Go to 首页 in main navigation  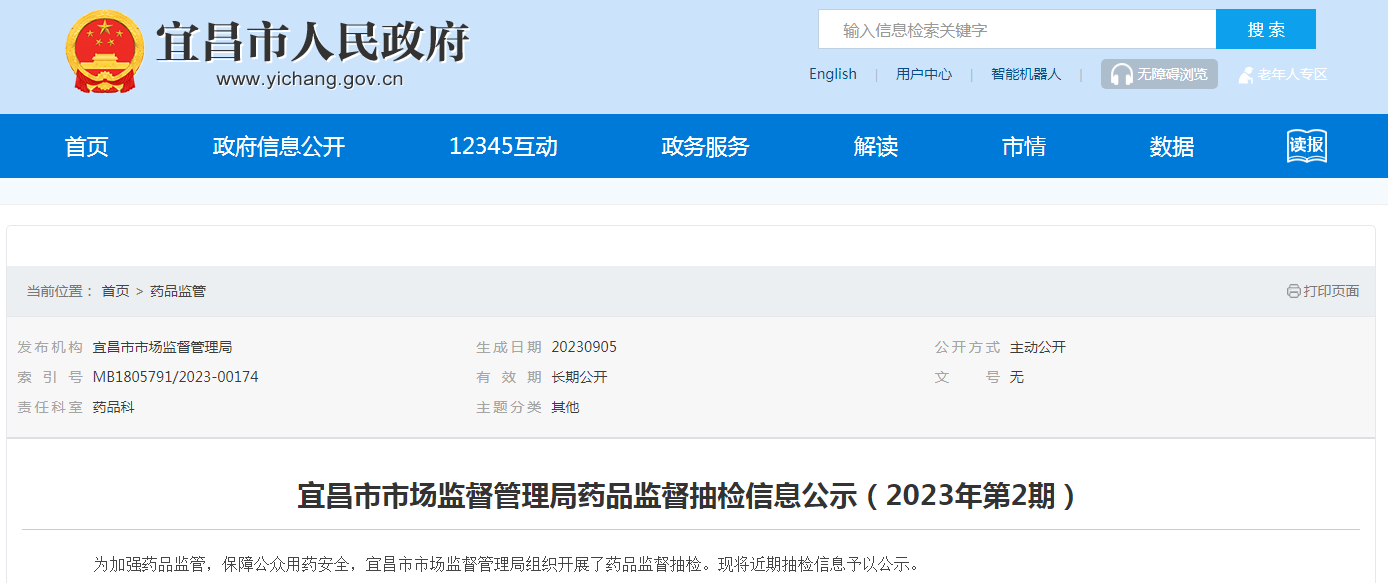click(x=86, y=147)
